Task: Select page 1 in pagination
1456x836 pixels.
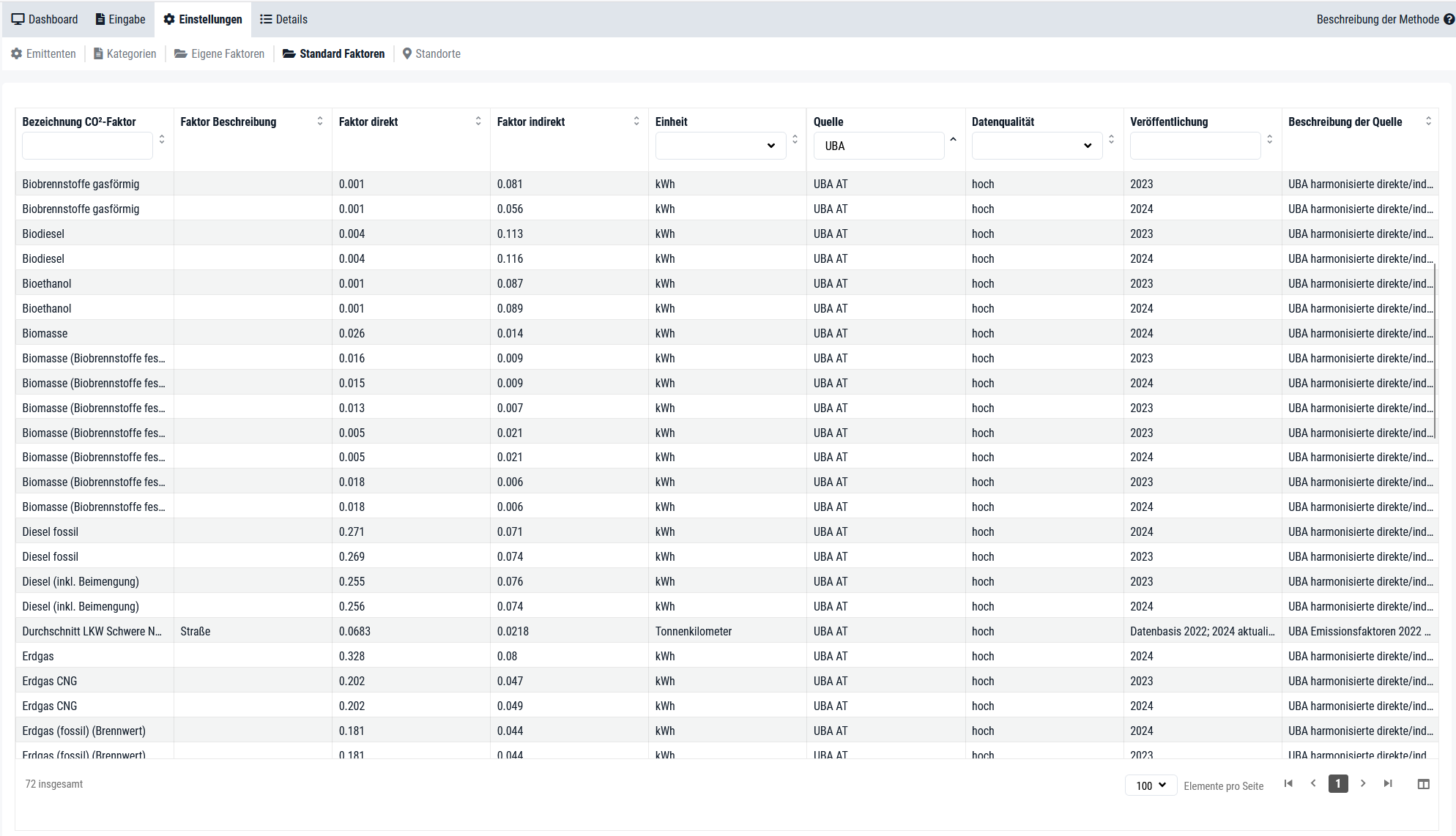Action: pyautogui.click(x=1338, y=783)
